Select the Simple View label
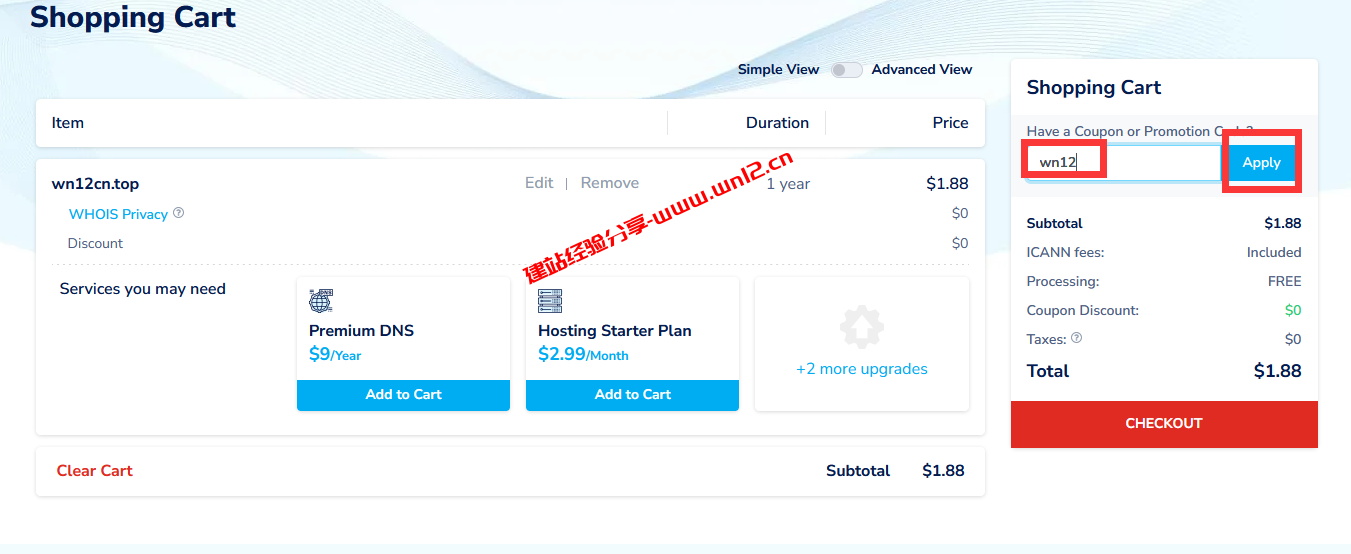 pos(778,70)
